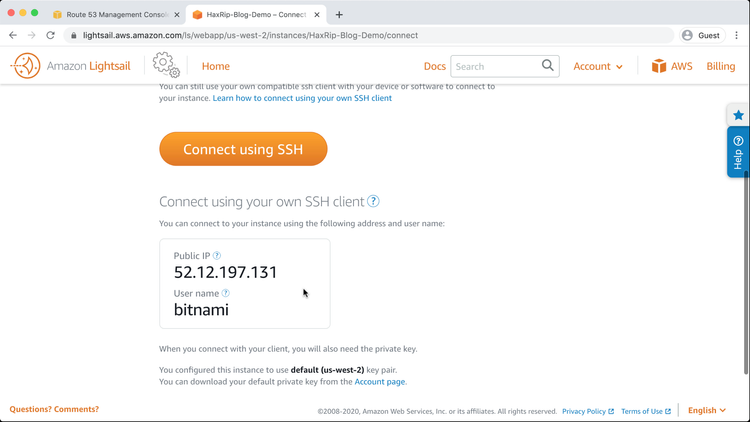Open the settings gears icon
This screenshot has width=750, height=422.
tap(166, 66)
